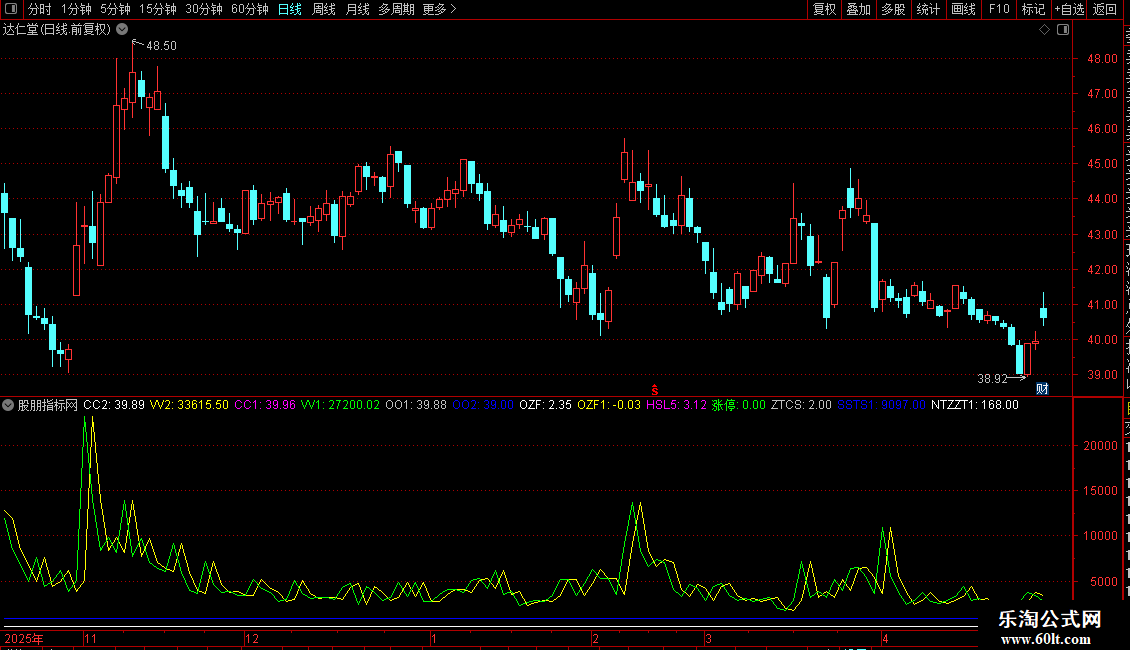Click the 标记 mark button
This screenshot has width=1130, height=650.
1033,9
